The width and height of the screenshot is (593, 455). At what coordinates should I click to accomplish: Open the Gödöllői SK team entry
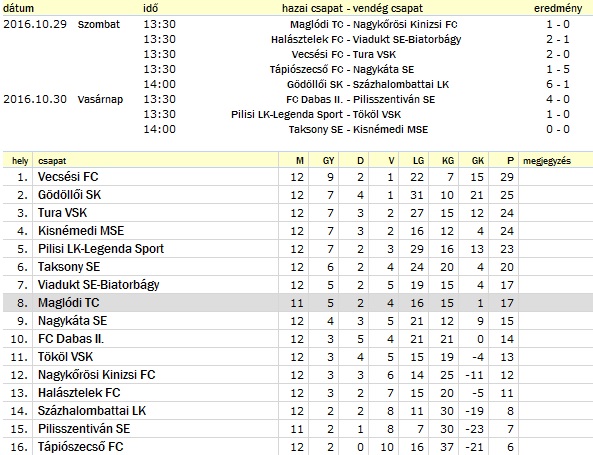(x=69, y=195)
